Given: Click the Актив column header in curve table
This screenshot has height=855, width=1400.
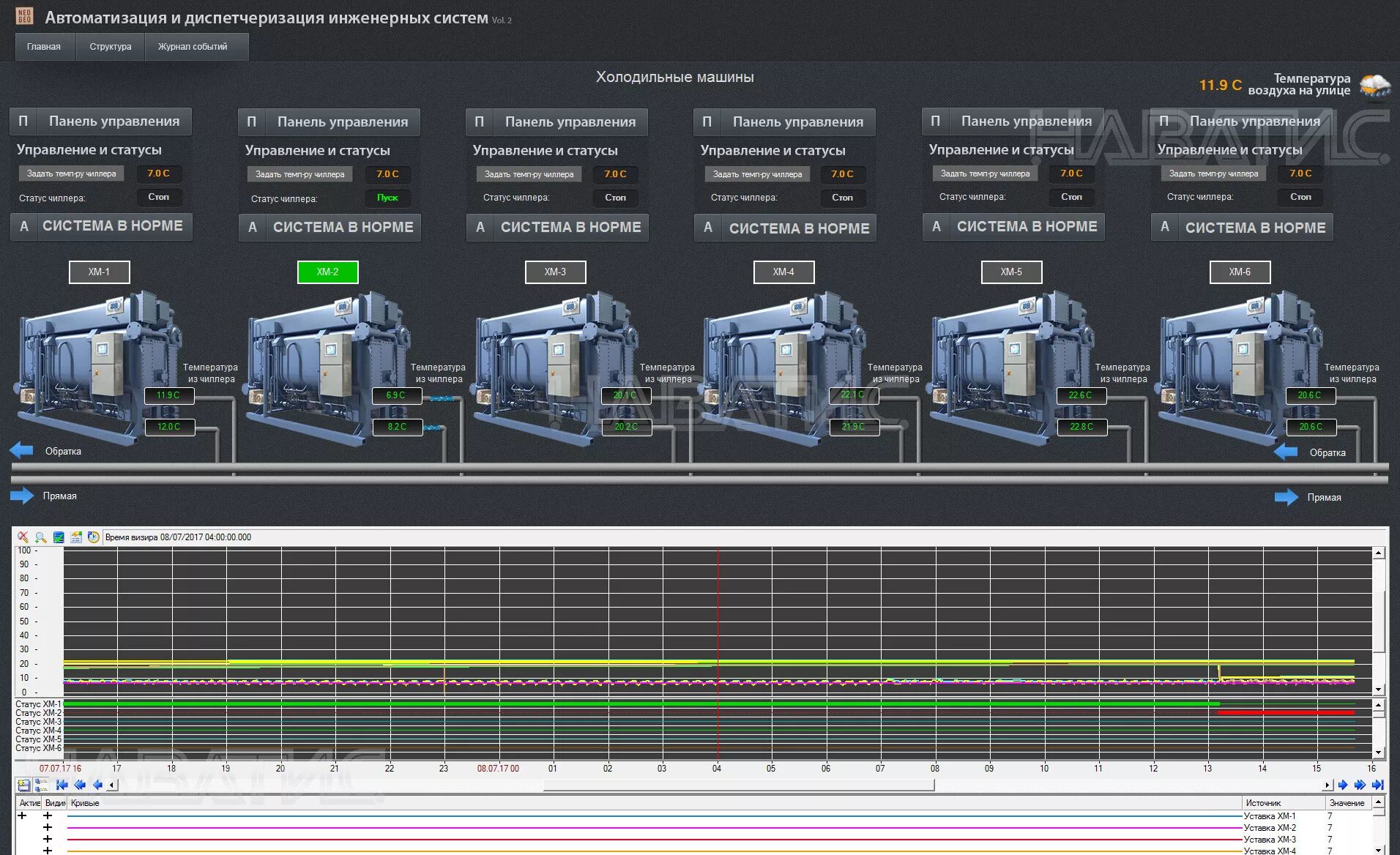Looking at the screenshot, I should click(29, 803).
